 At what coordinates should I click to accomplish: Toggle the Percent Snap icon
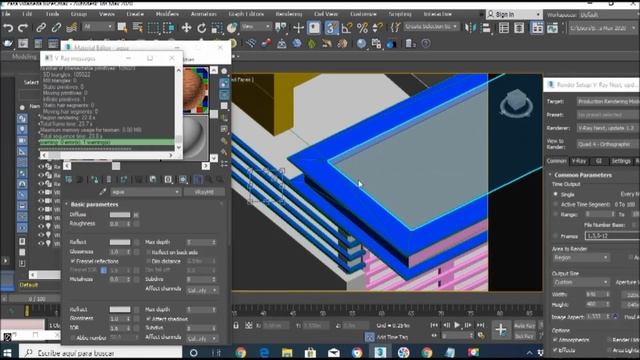[x=362, y=28]
